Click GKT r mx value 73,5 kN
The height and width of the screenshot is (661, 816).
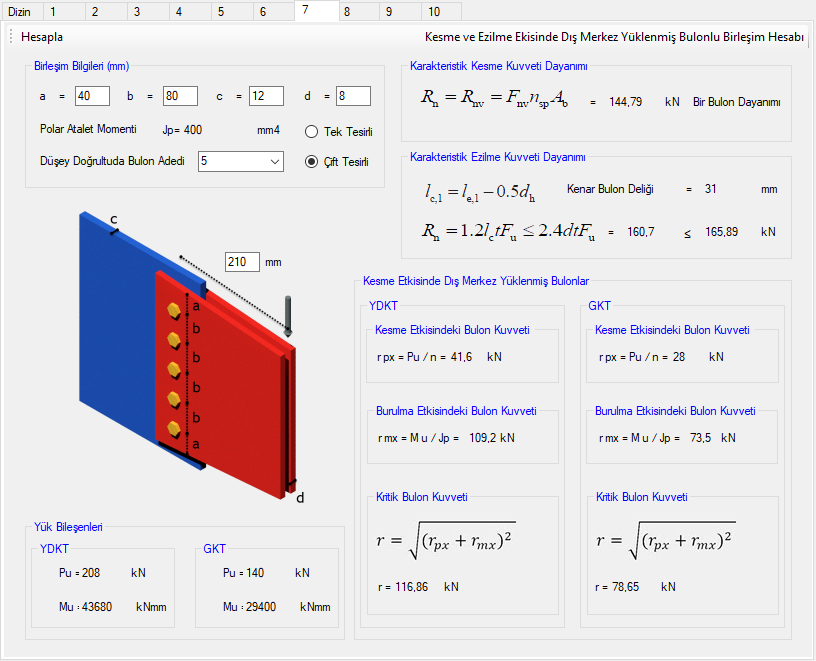pyautogui.click(x=712, y=438)
